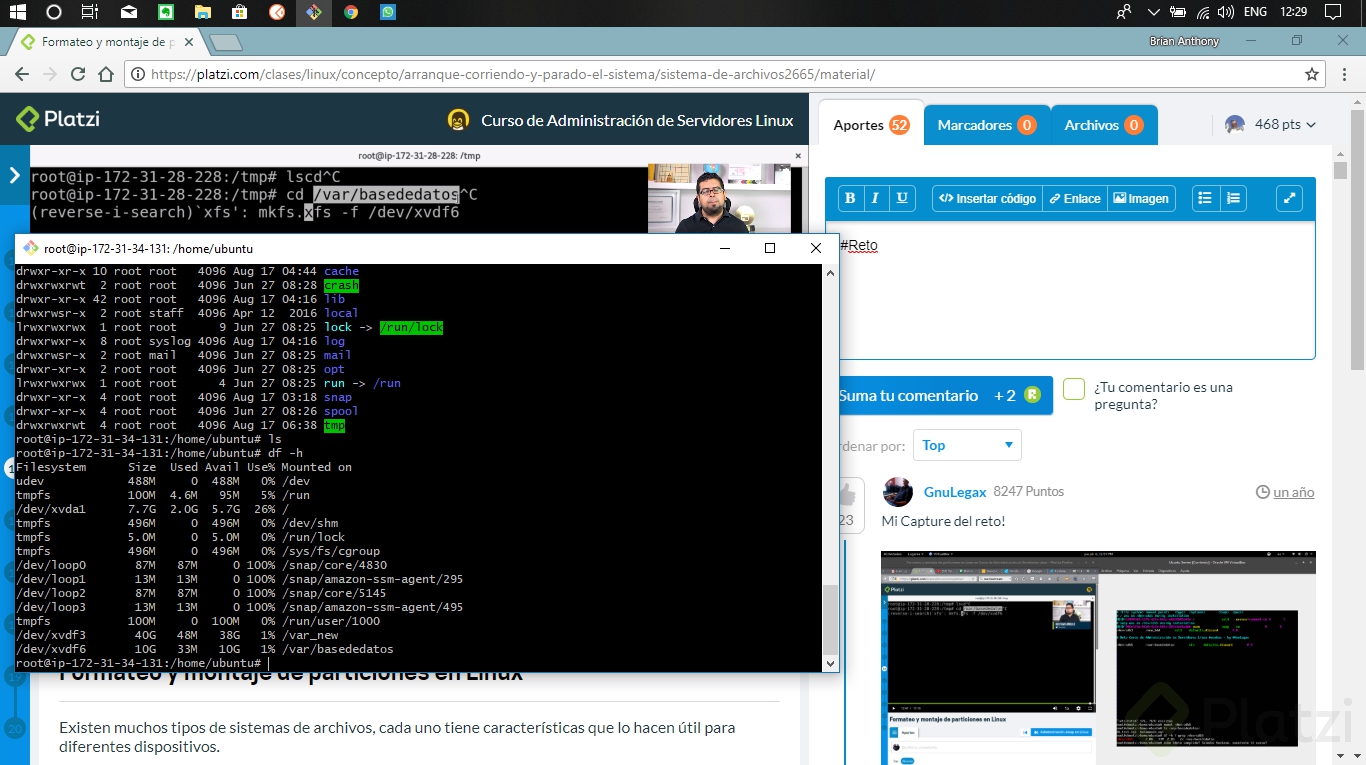Open the 'Top' sort order dropdown
The image size is (1366, 765).
click(x=967, y=445)
